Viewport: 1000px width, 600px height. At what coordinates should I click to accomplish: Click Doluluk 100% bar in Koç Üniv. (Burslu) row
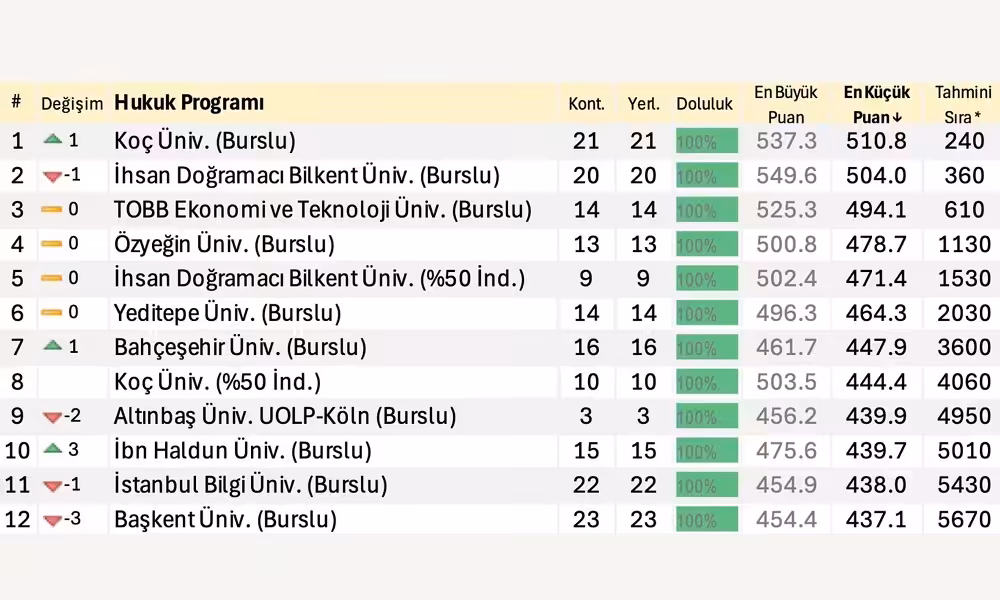706,141
